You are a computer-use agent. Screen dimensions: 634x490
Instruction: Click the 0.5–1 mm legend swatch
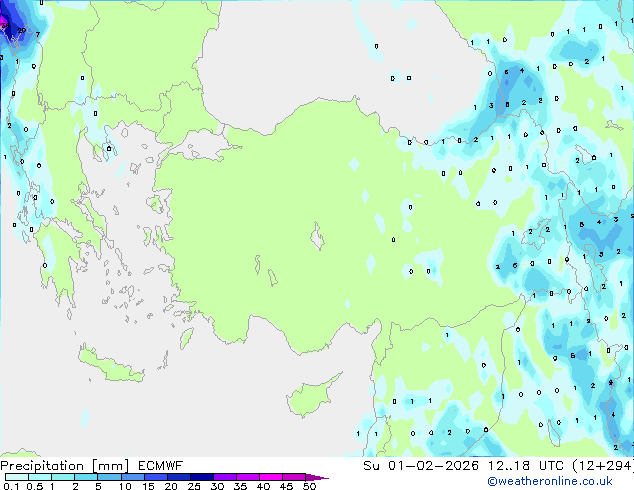point(40,477)
